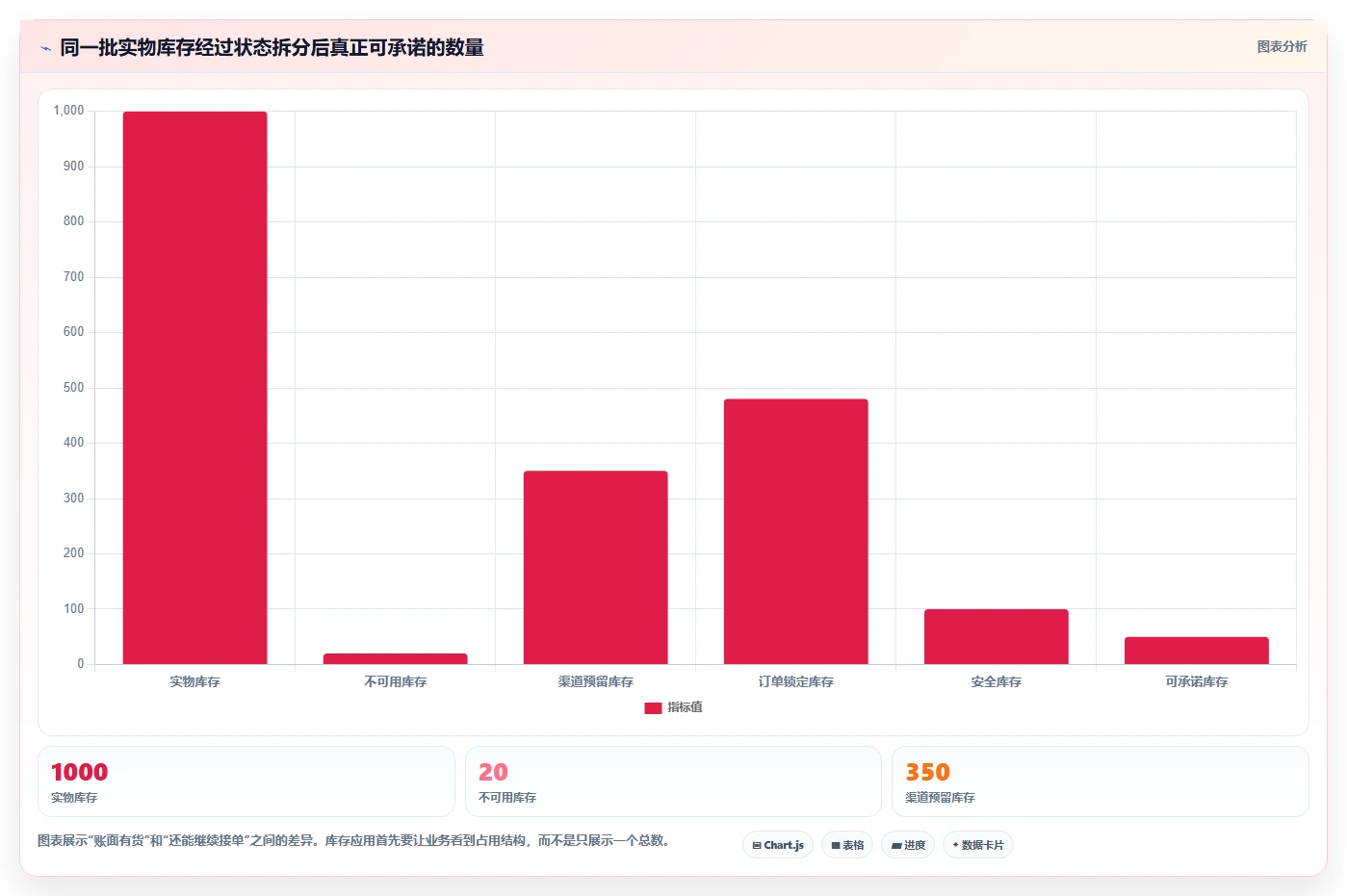
Task: Click the 1,000 y-axis tick label
Action: [x=68, y=111]
